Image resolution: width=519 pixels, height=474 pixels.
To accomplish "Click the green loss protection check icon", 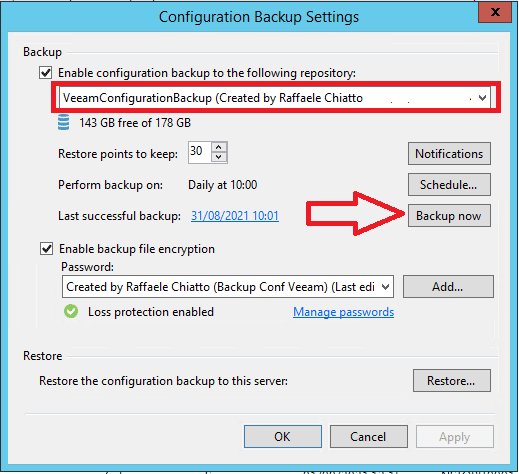I will pyautogui.click(x=71, y=312).
